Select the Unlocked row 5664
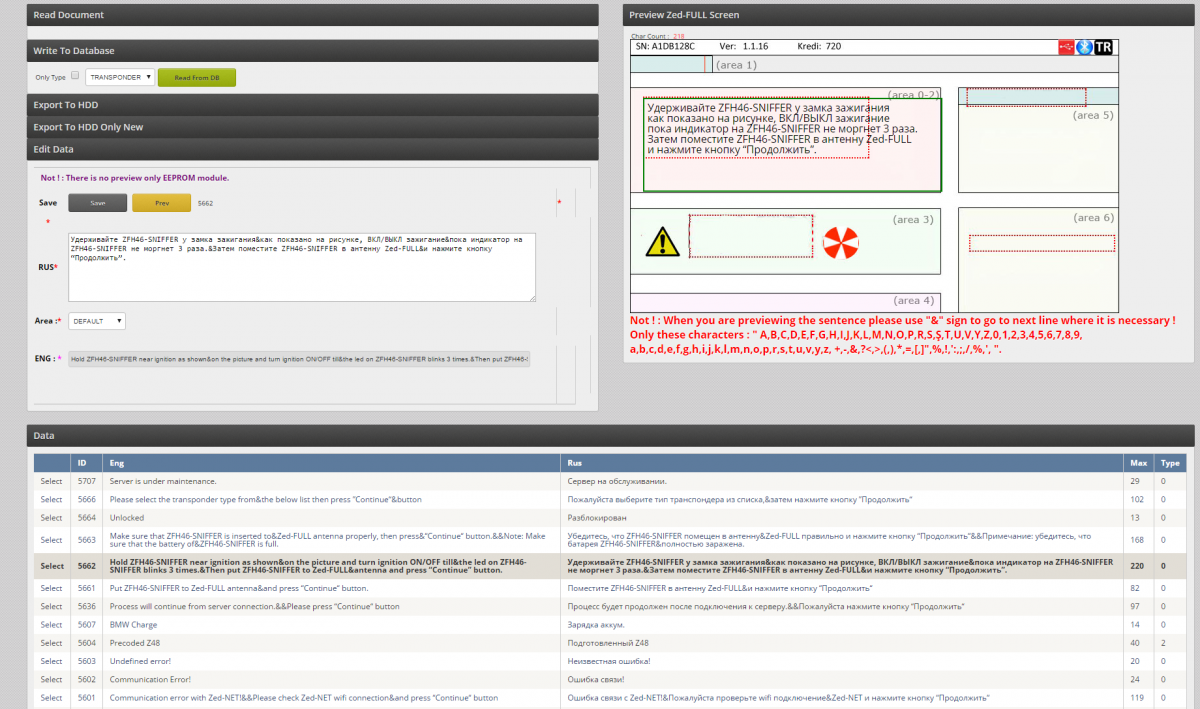The width and height of the screenshot is (1200, 709). click(x=51, y=517)
